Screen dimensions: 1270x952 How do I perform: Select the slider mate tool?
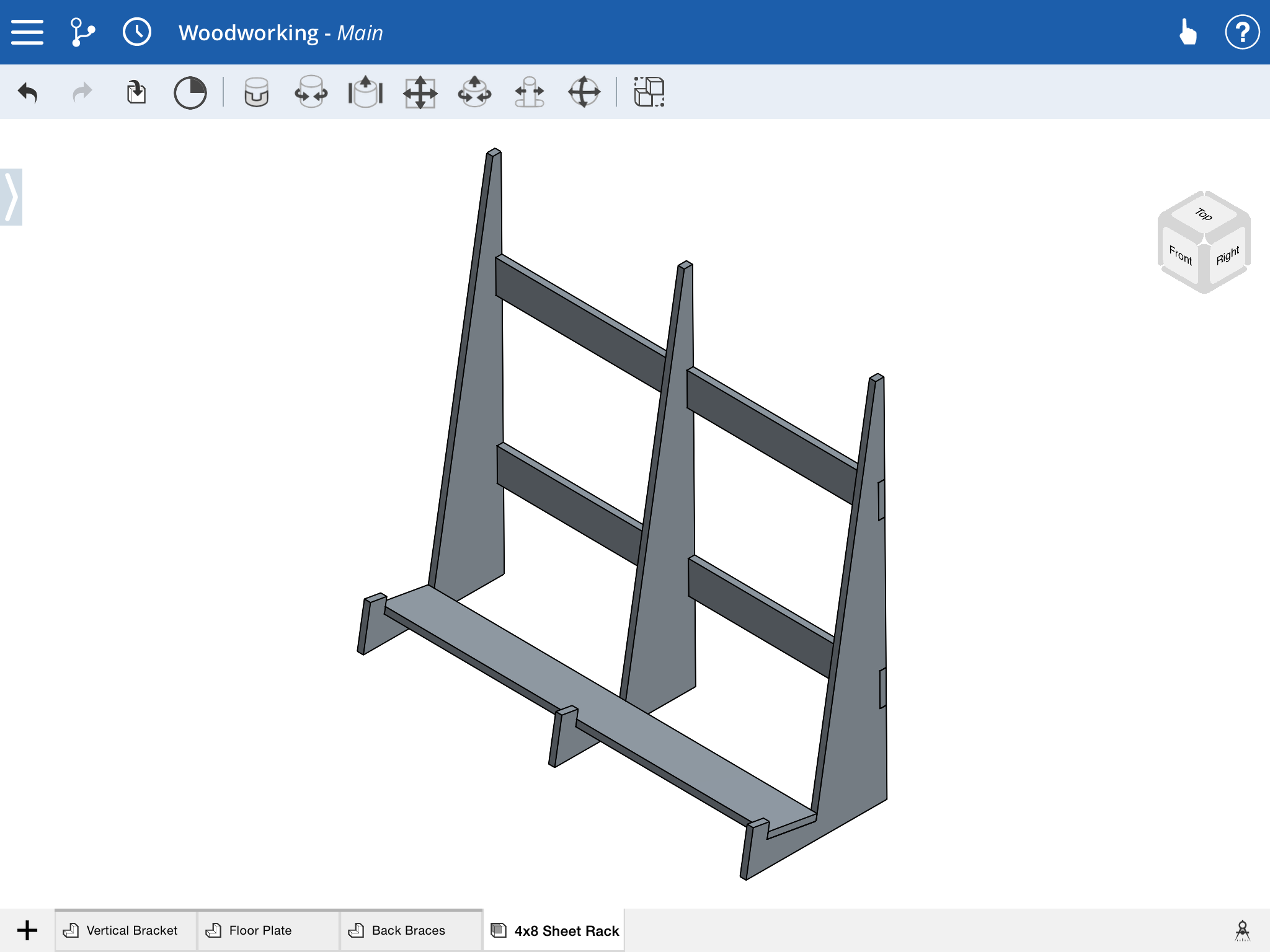(365, 93)
